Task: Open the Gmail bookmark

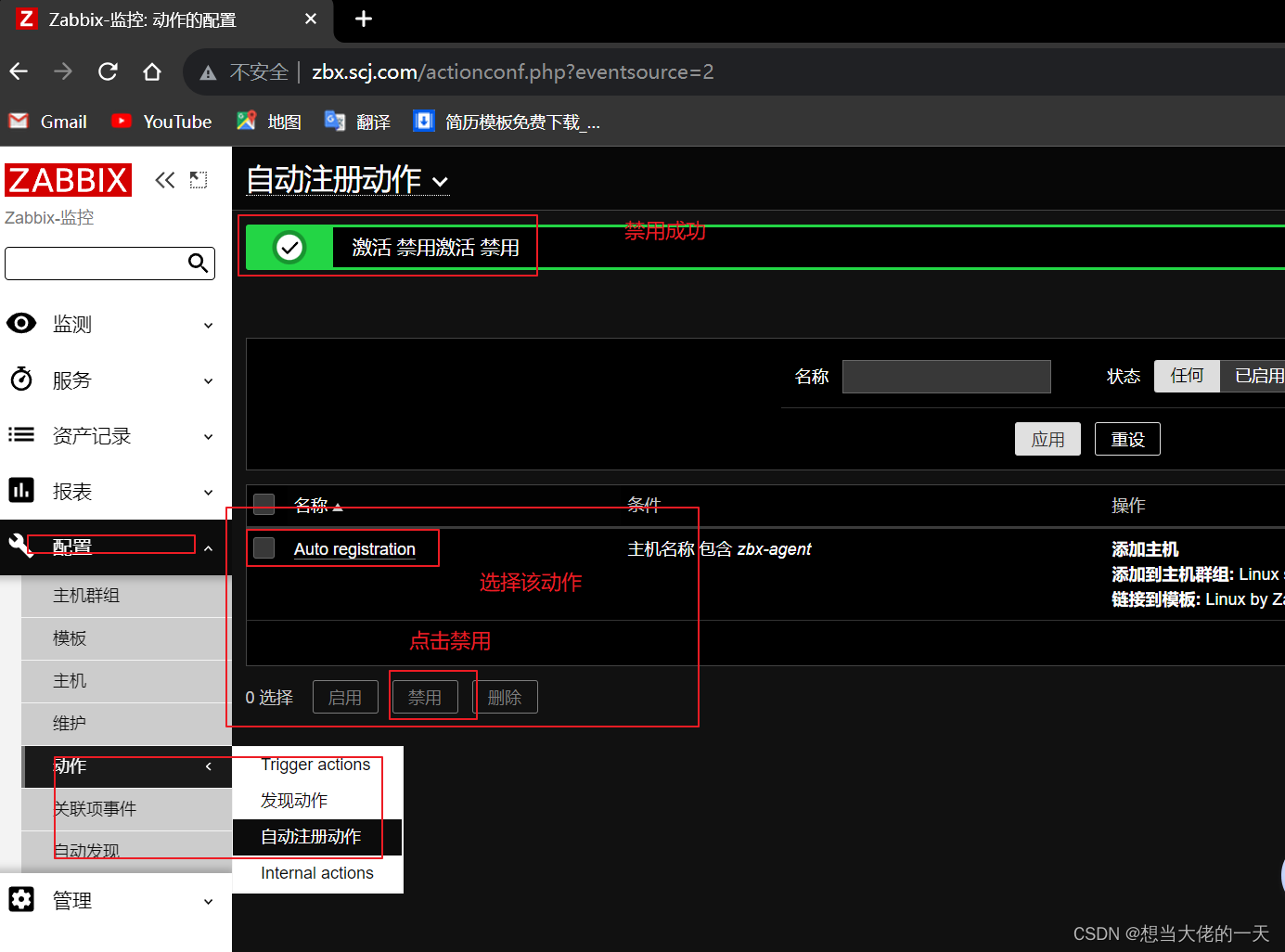Action: pyautogui.click(x=47, y=122)
